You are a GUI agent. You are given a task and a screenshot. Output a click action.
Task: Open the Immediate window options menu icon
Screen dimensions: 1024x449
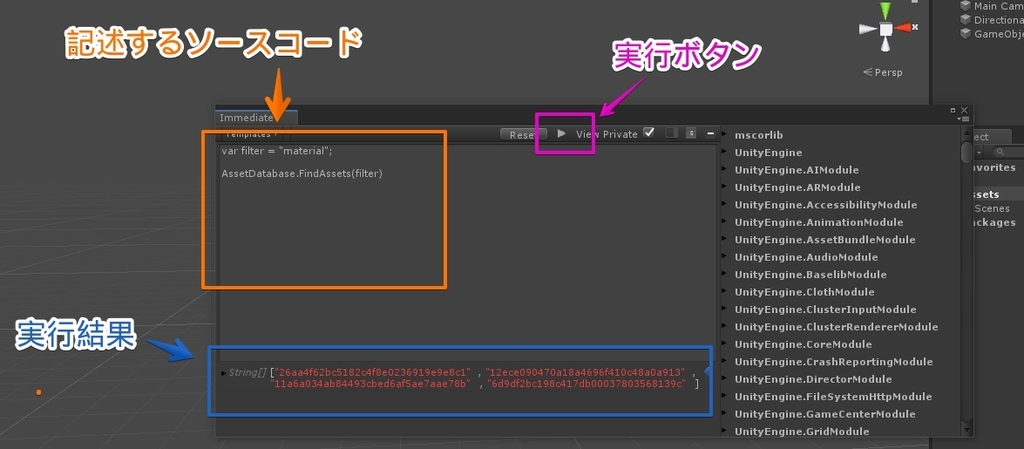(965, 119)
